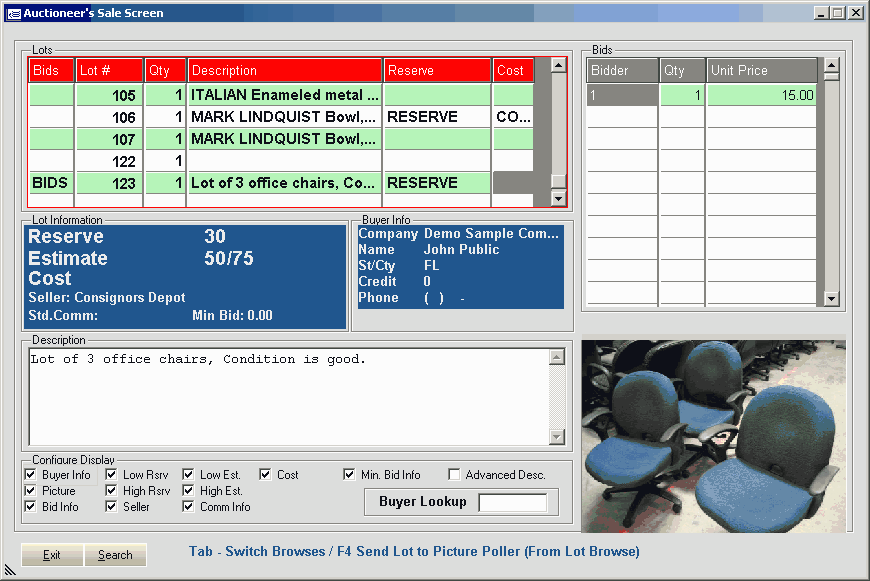This screenshot has height=581, width=870.
Task: Toggle the Bid Info checkbox
Action: [x=30, y=507]
